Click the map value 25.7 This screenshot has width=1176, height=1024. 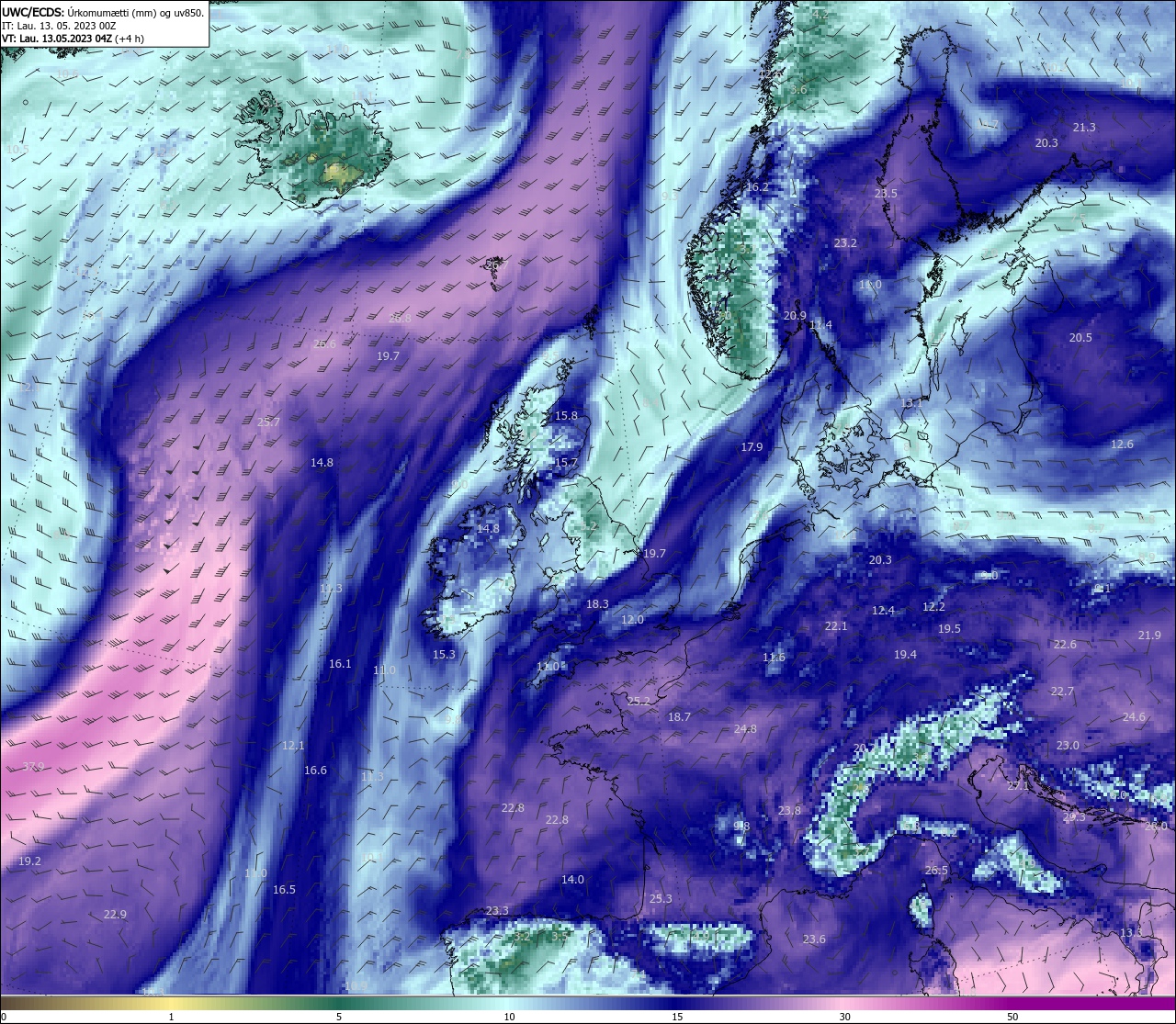tap(268, 422)
